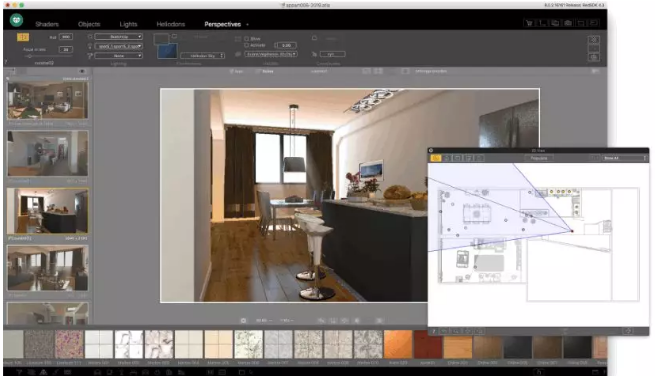The image size is (655, 378).
Task: Click the blue background sky swatch
Action: 167,51
